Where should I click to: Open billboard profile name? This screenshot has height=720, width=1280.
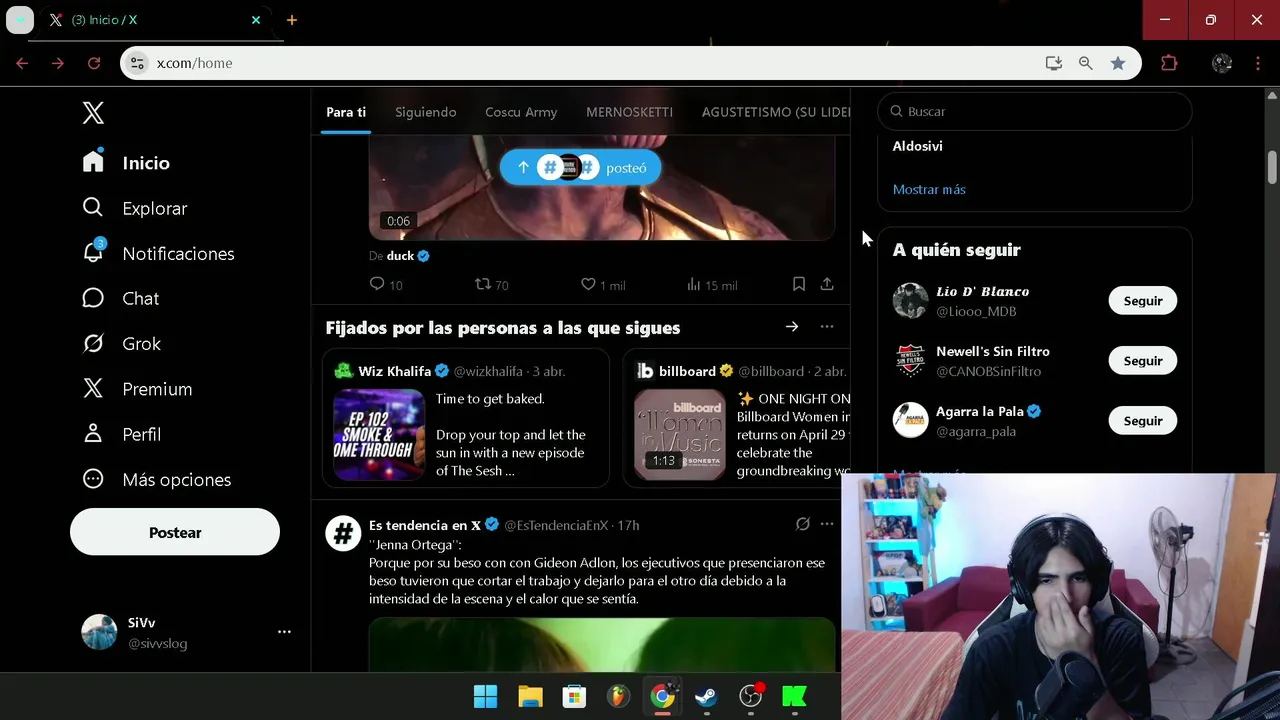687,371
